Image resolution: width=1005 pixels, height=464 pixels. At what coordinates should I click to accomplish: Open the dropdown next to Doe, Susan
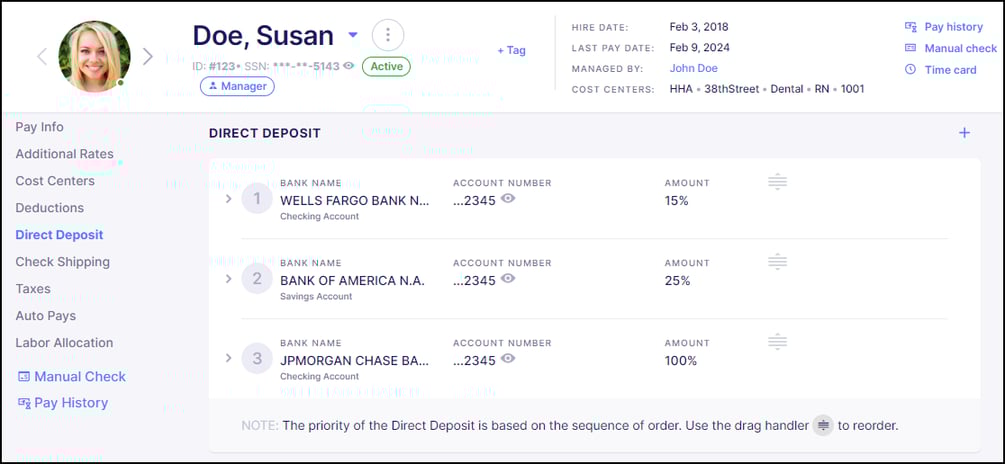pyautogui.click(x=353, y=35)
